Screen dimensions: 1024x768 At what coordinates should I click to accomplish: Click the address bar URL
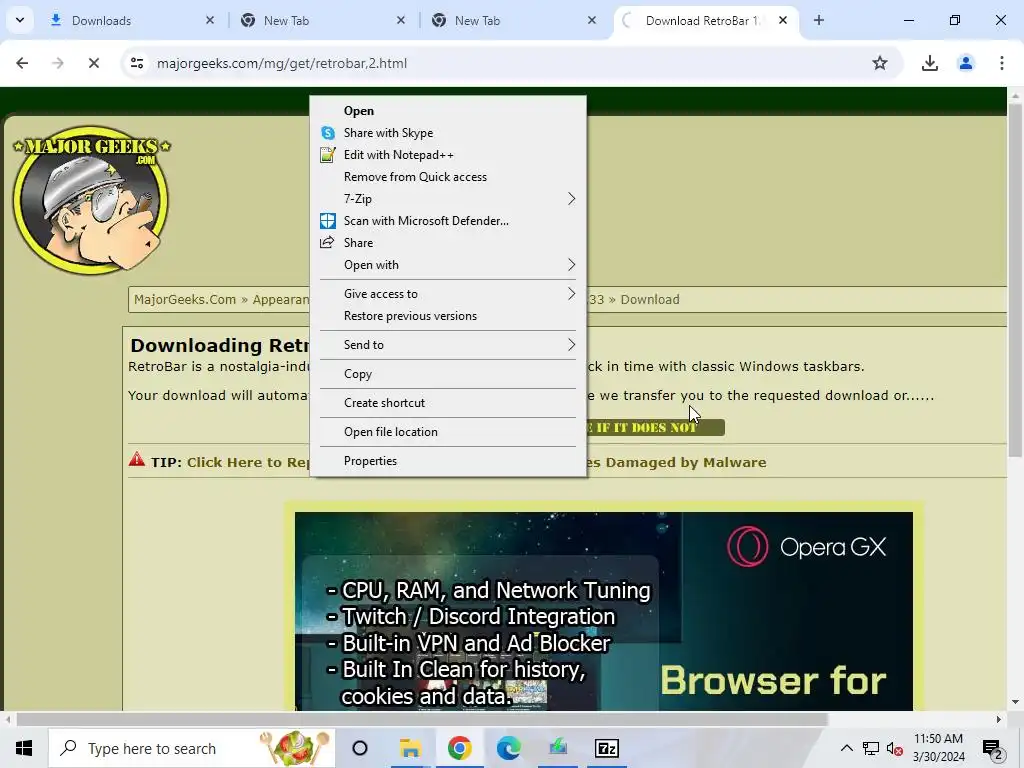pos(281,63)
